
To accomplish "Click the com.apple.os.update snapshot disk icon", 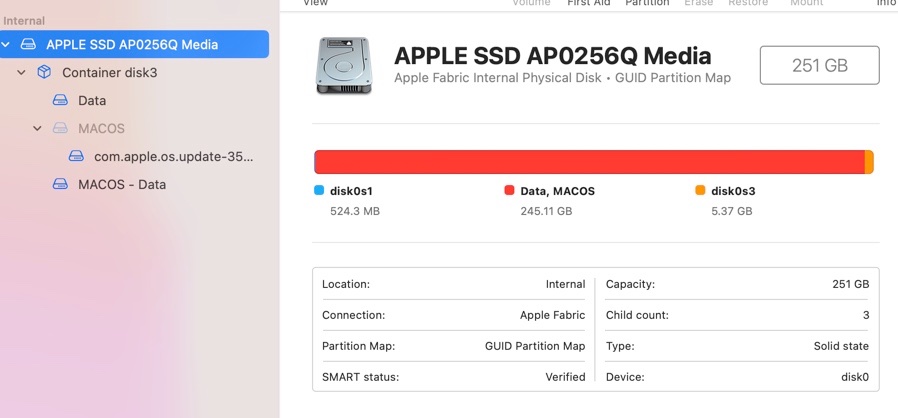I will pyautogui.click(x=76, y=157).
